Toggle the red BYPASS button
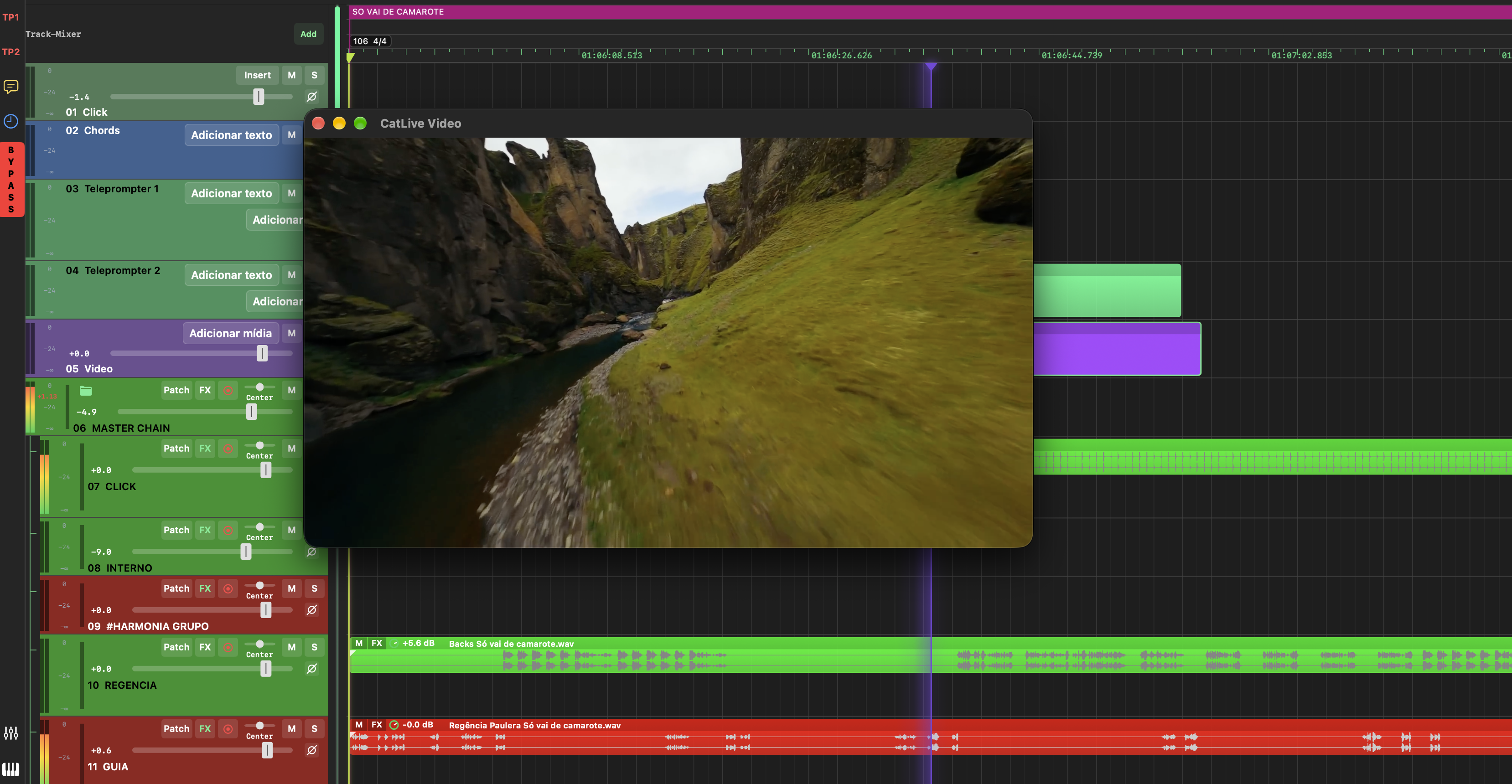This screenshot has width=1512, height=784. 11,180
